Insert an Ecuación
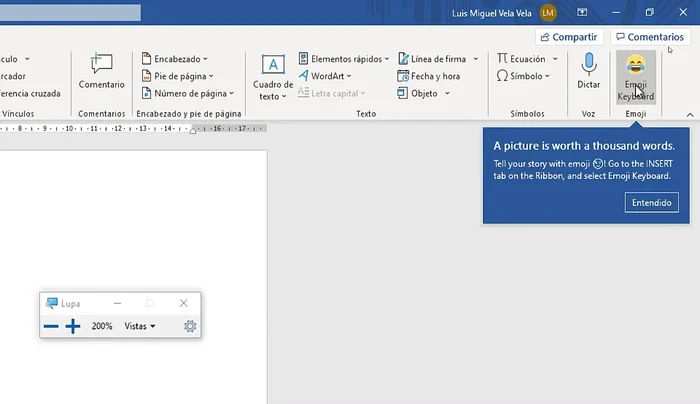 click(521, 58)
